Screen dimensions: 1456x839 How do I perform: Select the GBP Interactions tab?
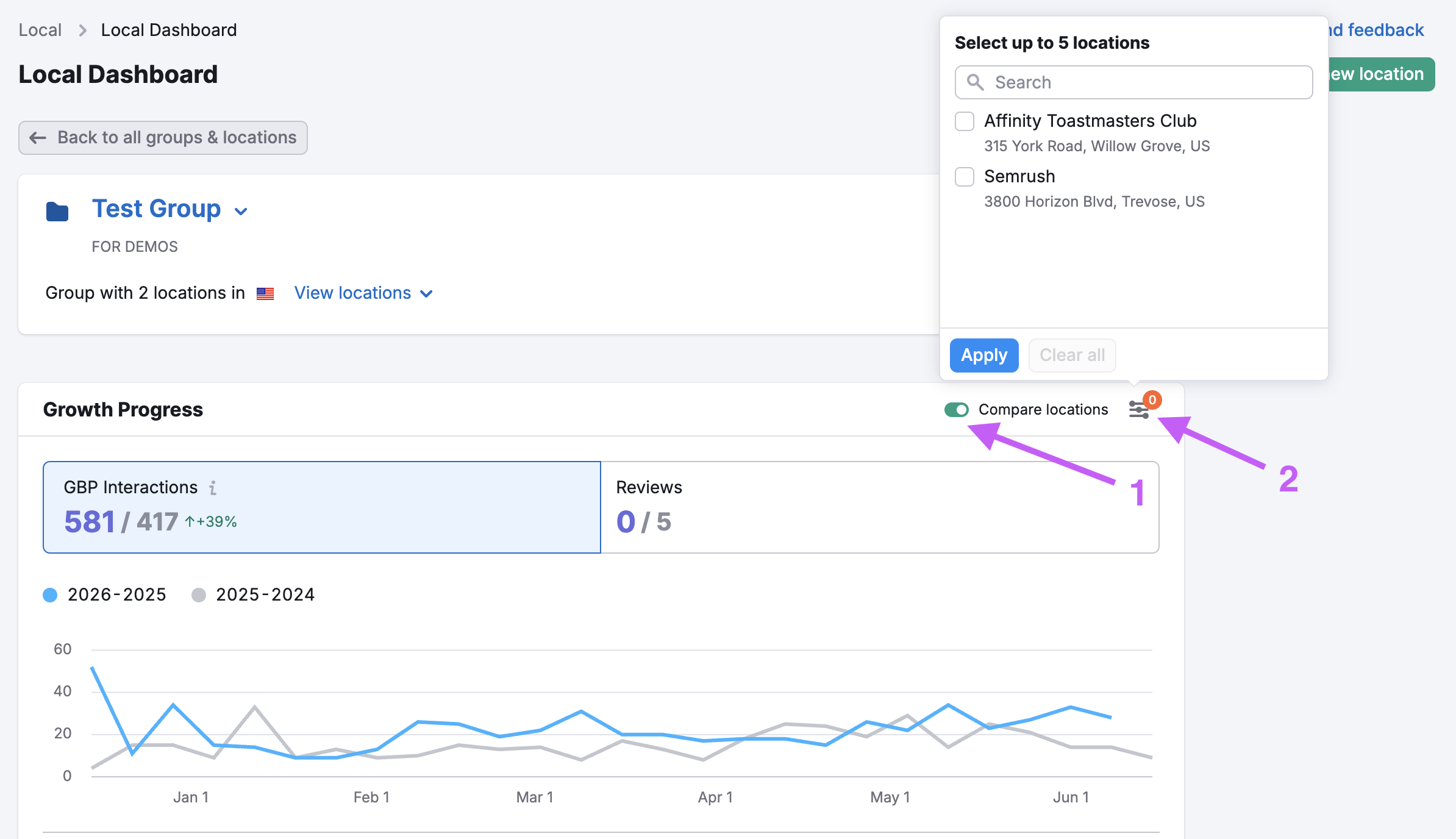click(x=322, y=507)
